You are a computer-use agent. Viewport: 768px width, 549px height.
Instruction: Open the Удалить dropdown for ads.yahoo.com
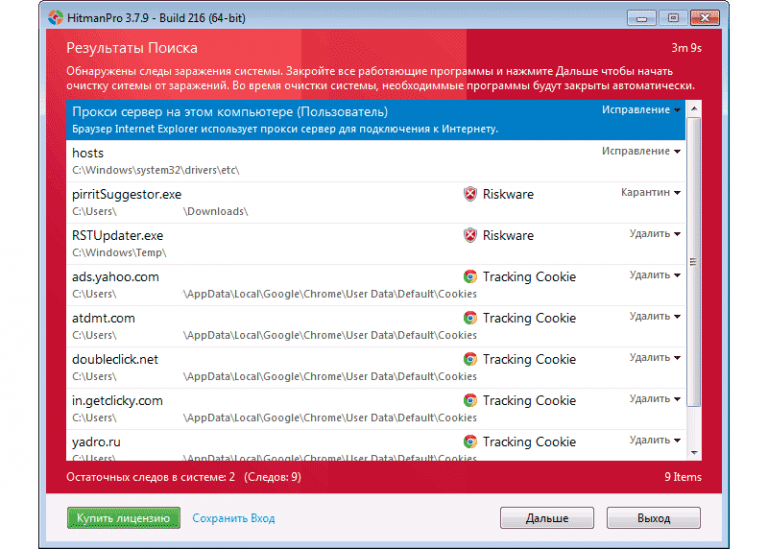point(655,275)
